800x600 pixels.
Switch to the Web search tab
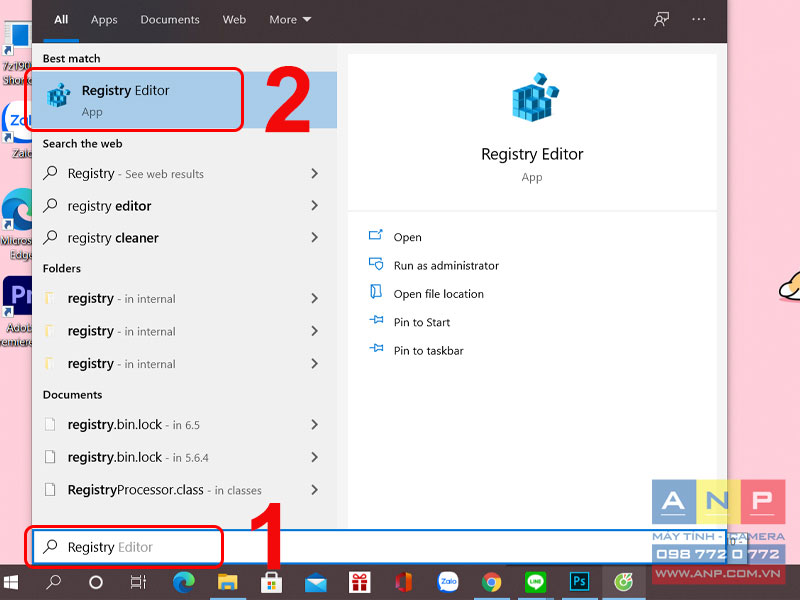click(234, 20)
